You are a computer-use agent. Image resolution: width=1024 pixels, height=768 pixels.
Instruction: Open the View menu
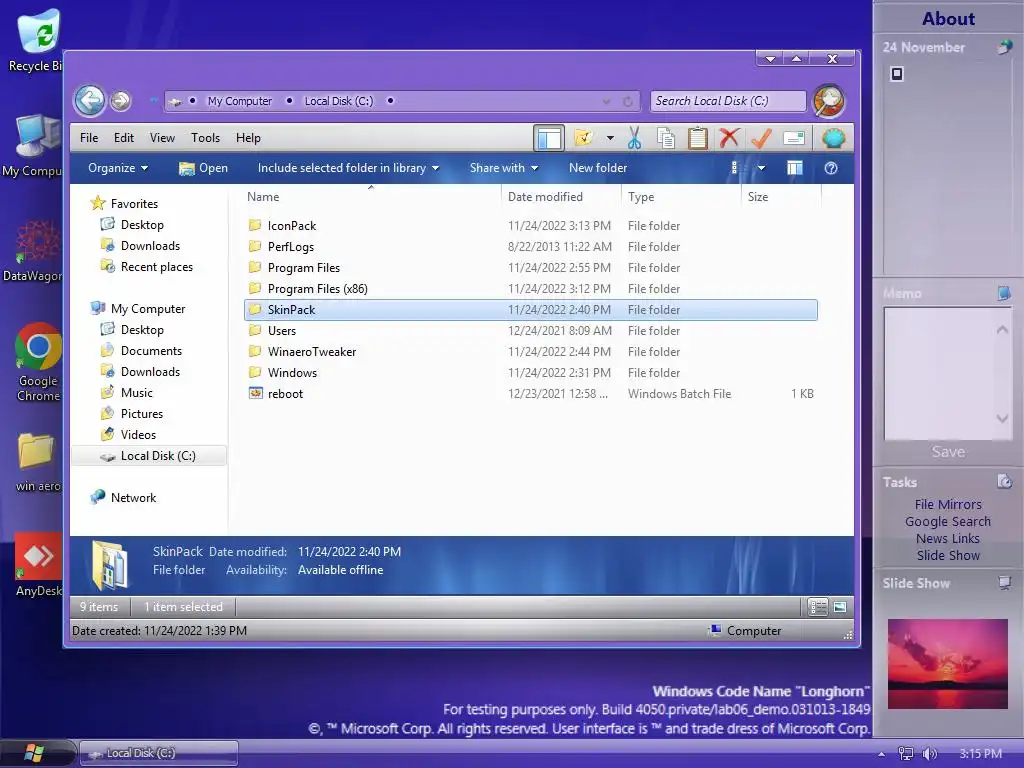pyautogui.click(x=162, y=138)
